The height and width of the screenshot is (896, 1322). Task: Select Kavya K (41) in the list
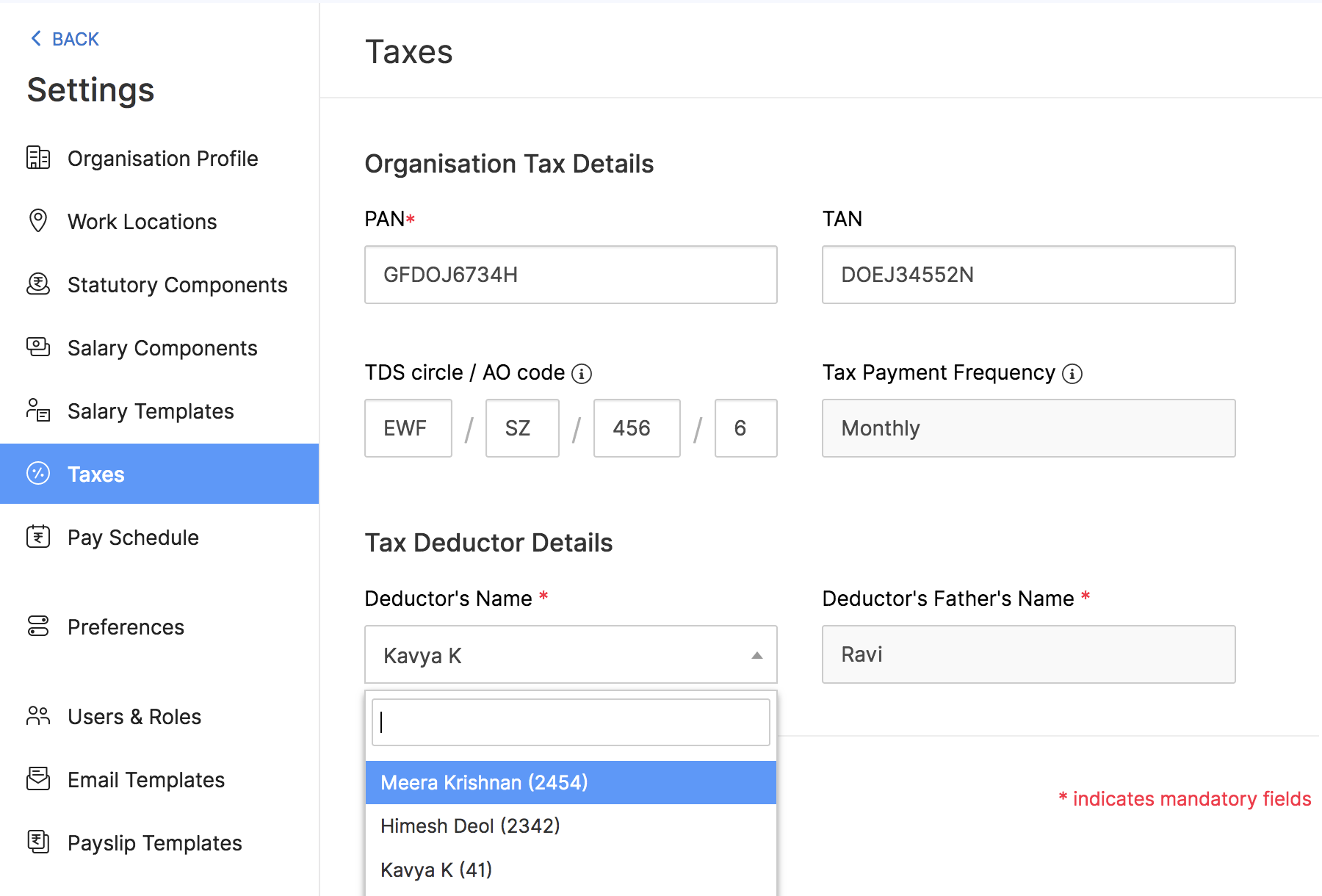coord(435,870)
